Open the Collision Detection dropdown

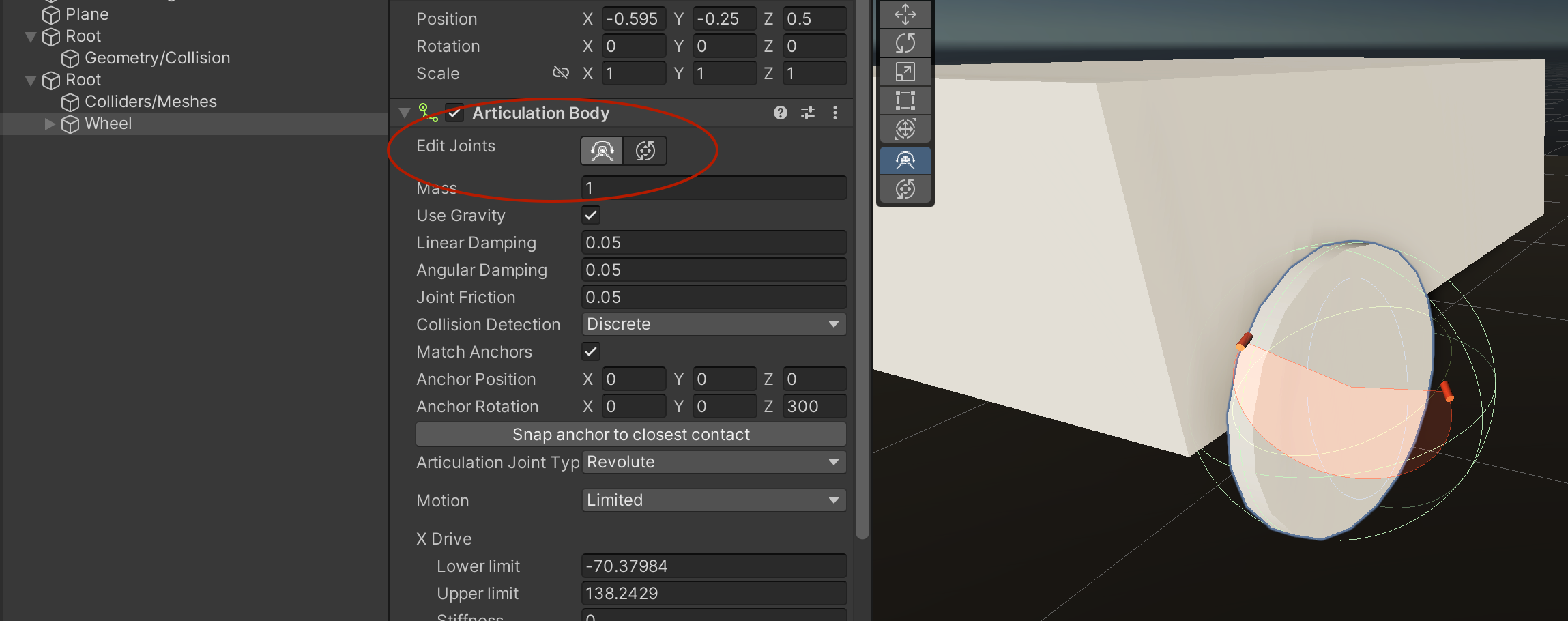pyautogui.click(x=713, y=324)
